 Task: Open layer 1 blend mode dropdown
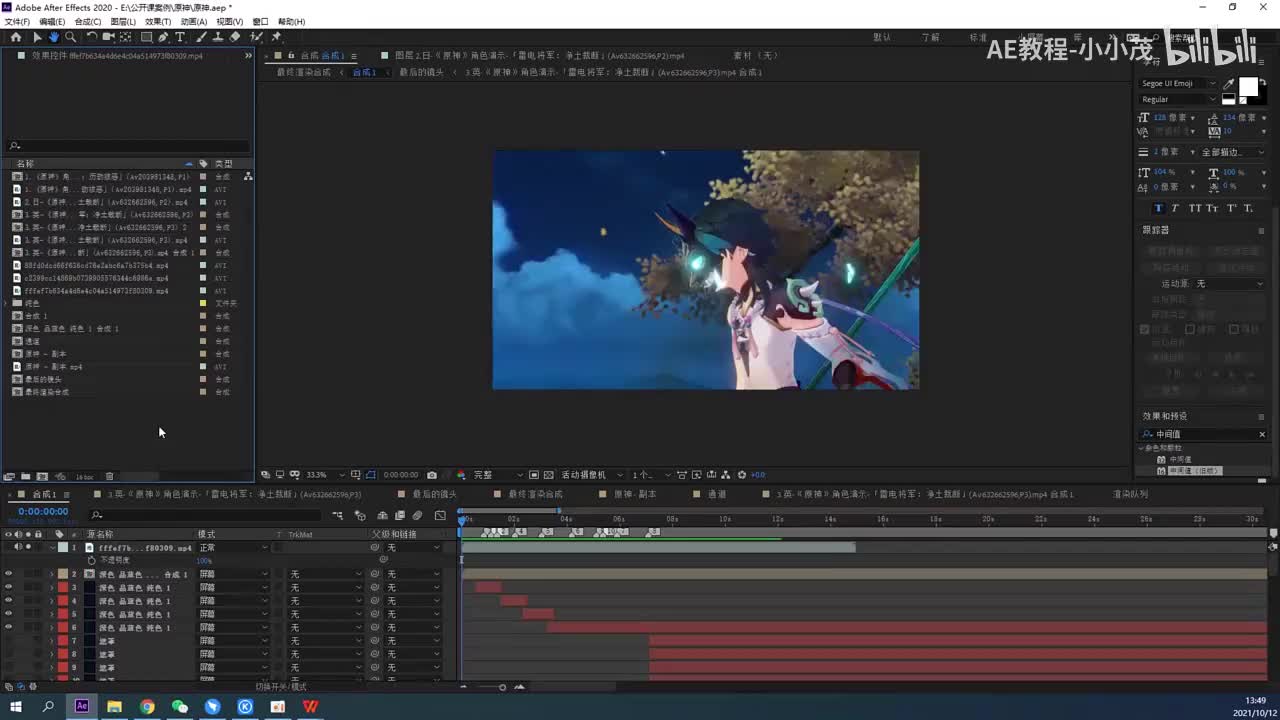[x=233, y=548]
